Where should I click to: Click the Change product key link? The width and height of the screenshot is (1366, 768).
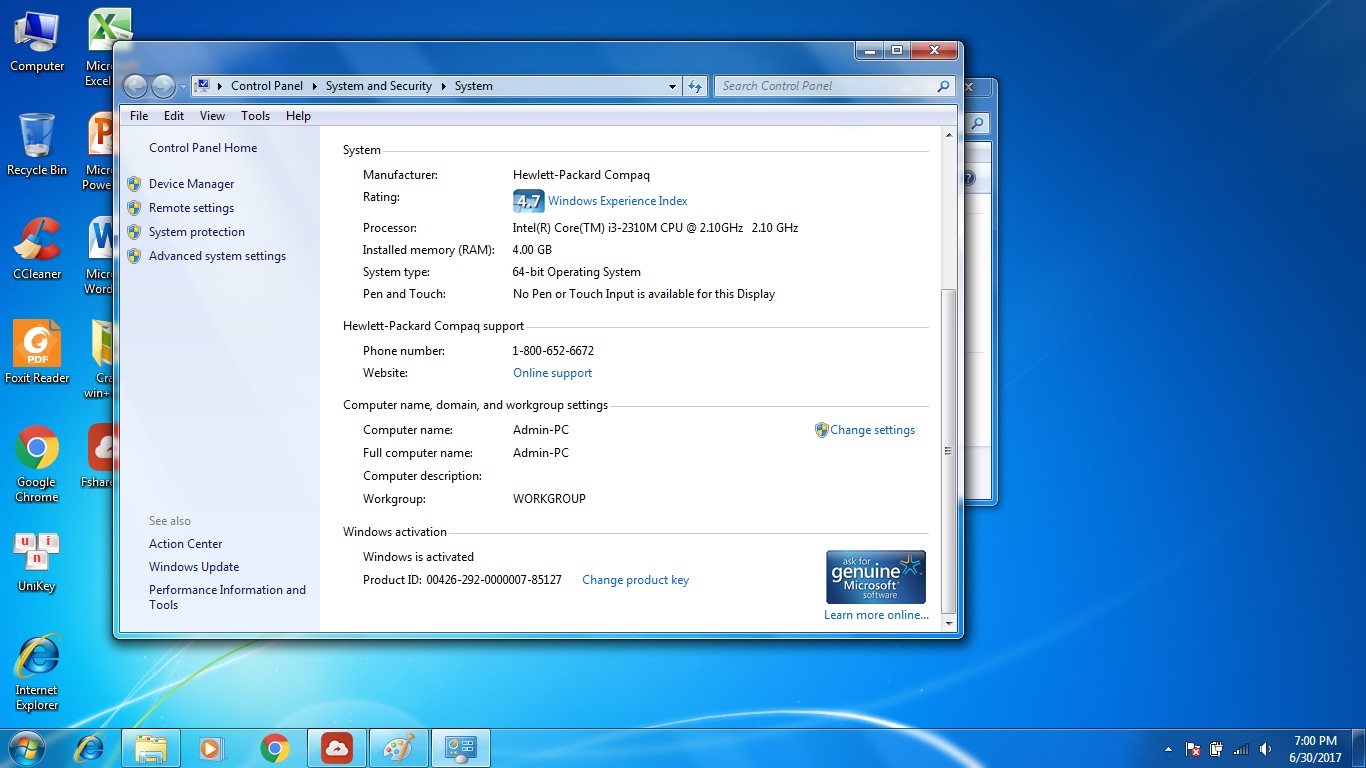pyautogui.click(x=635, y=580)
